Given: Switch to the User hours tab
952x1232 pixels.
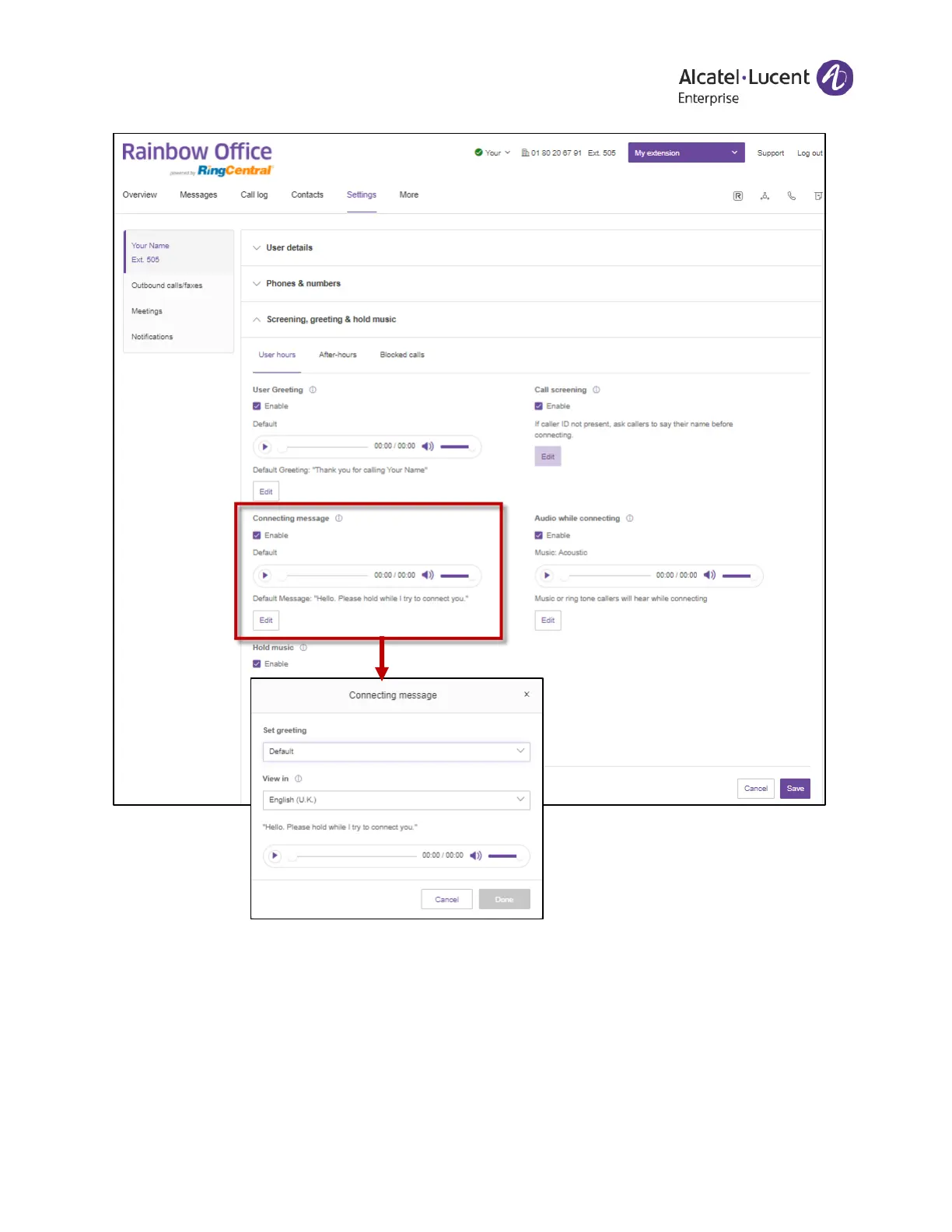Looking at the screenshot, I should [277, 355].
